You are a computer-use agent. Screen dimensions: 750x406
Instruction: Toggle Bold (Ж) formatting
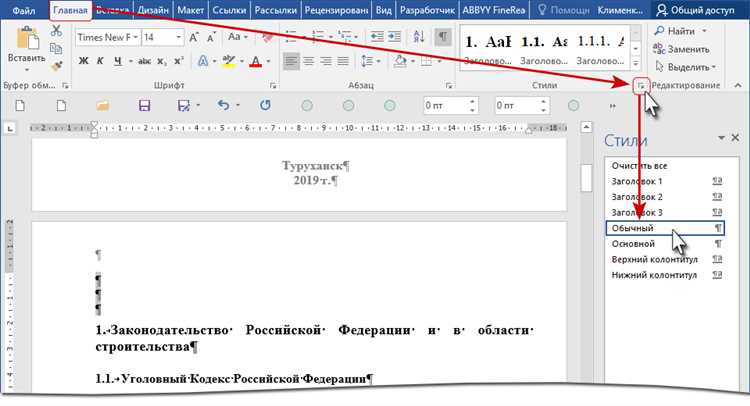point(85,62)
